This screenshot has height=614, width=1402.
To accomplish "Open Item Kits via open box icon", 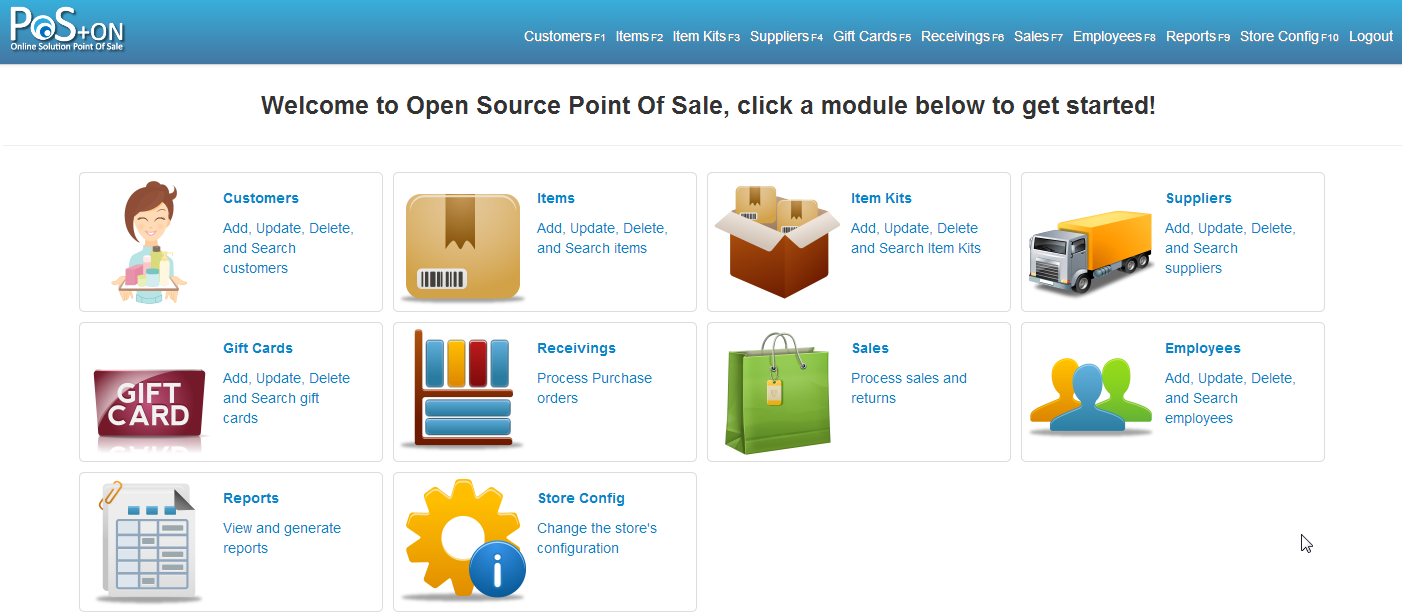I will click(x=772, y=241).
